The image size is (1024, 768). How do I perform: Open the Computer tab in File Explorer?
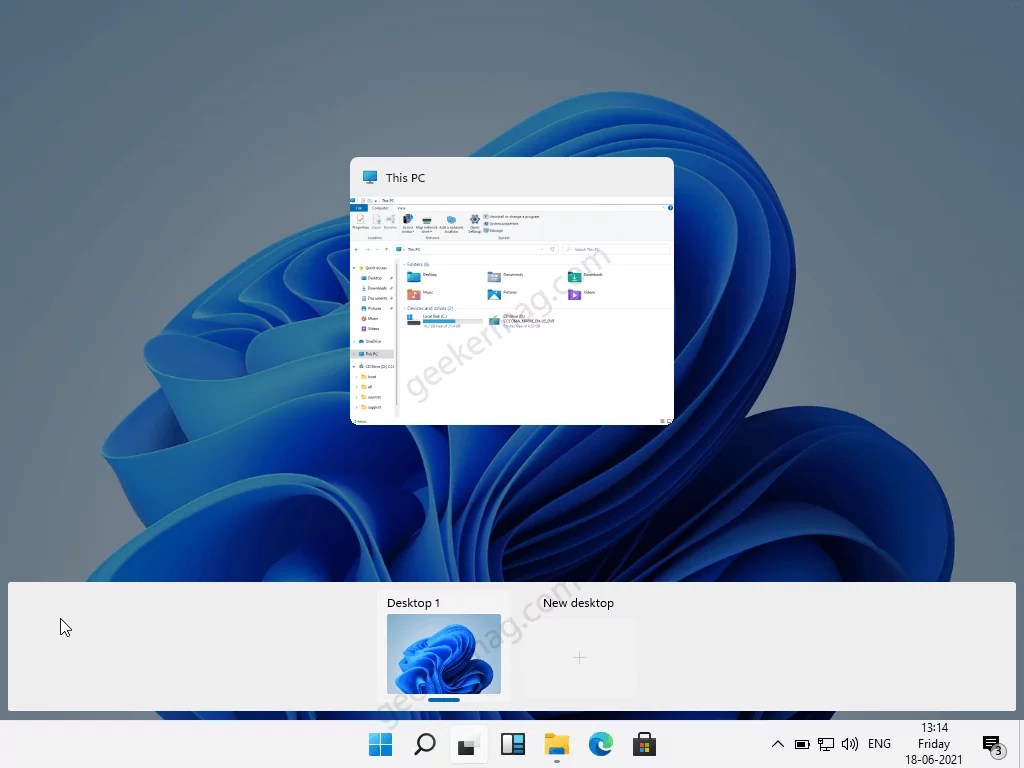point(381,208)
